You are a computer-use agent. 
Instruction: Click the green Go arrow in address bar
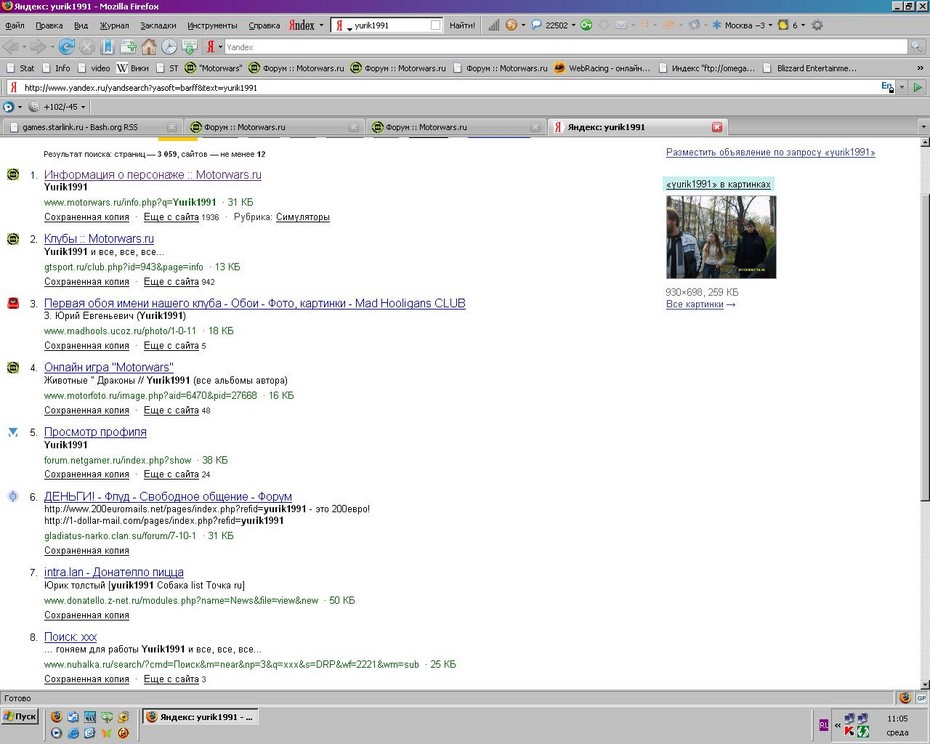(x=918, y=87)
